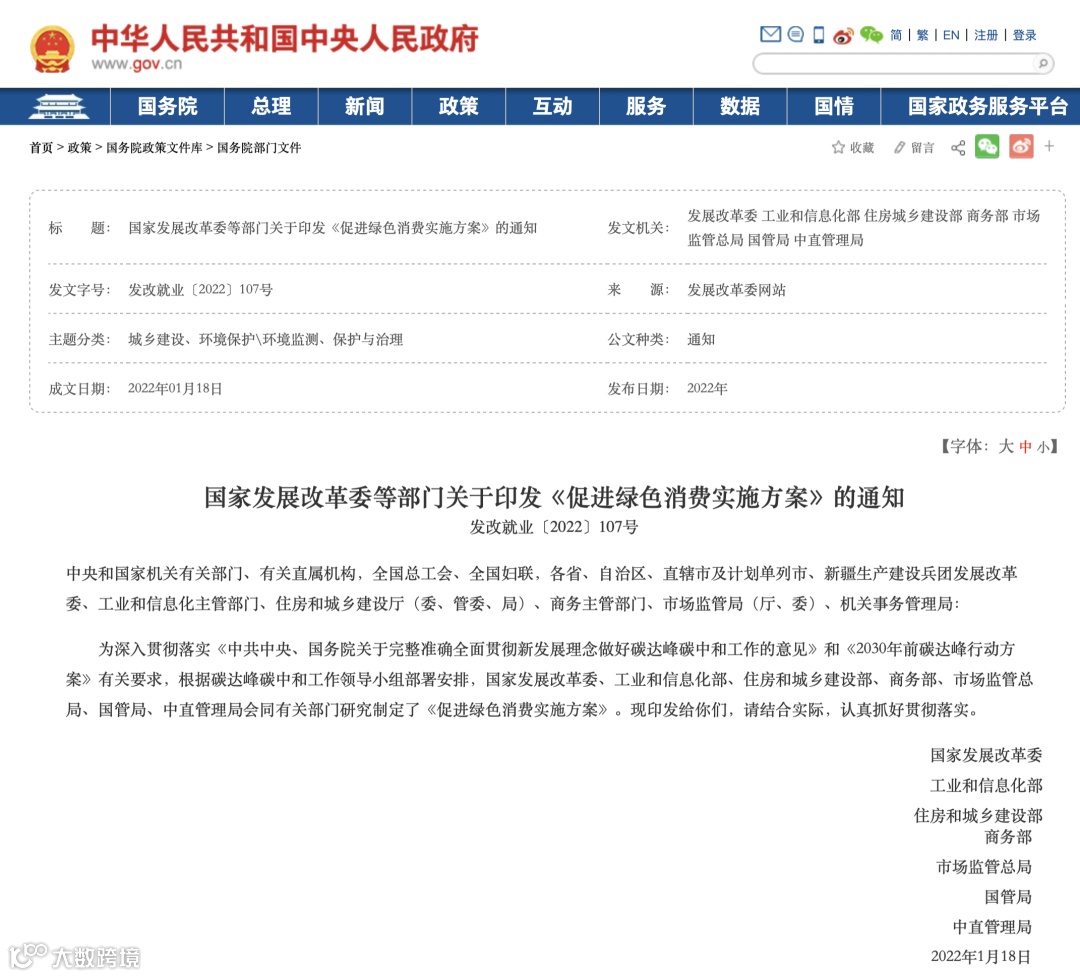Focus the site search input field

coord(894,64)
